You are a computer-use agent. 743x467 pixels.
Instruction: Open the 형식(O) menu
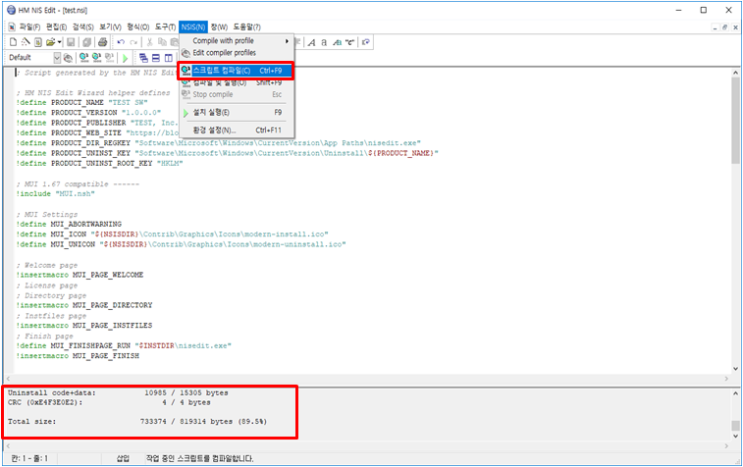138,27
